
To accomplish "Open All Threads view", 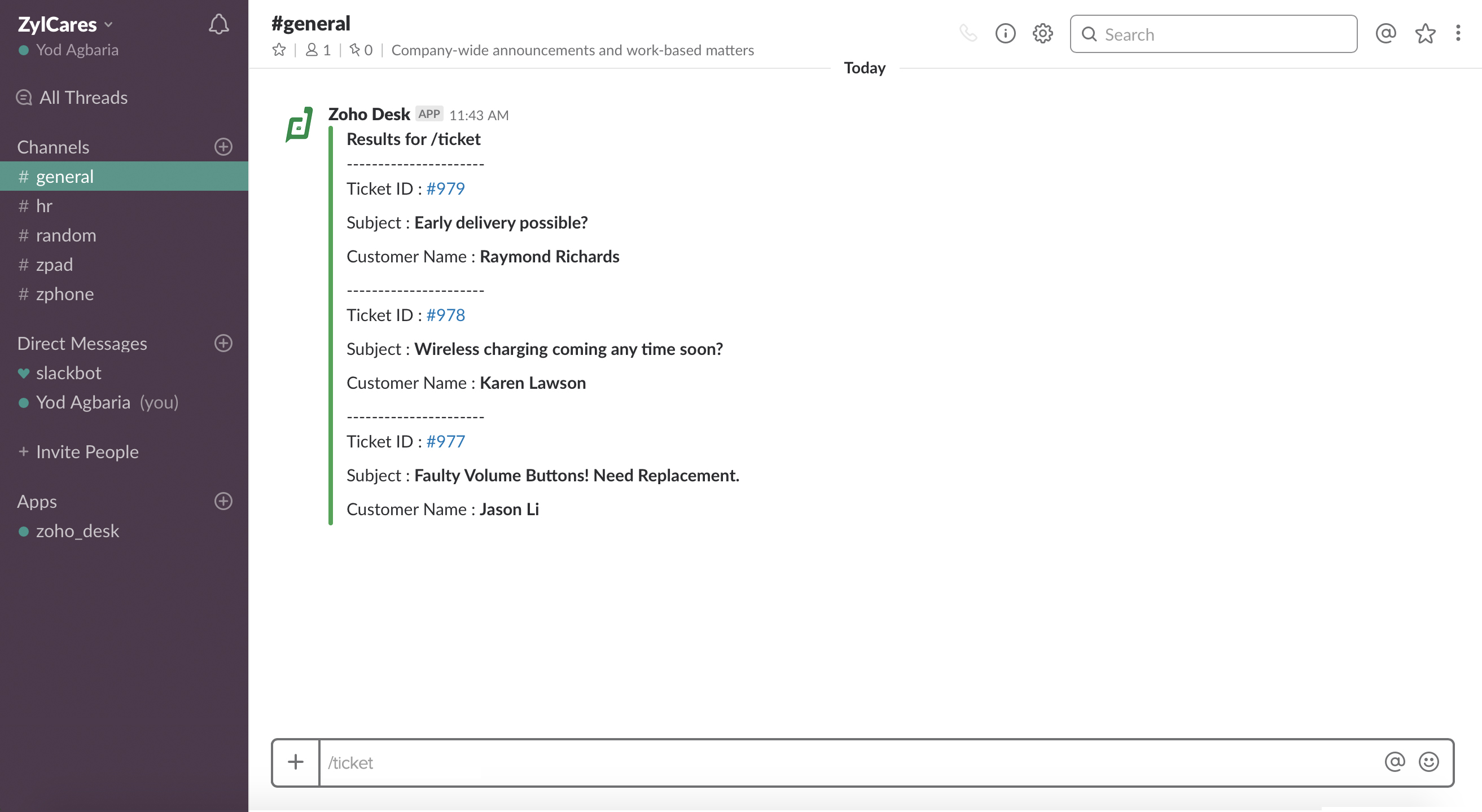I will 72,97.
